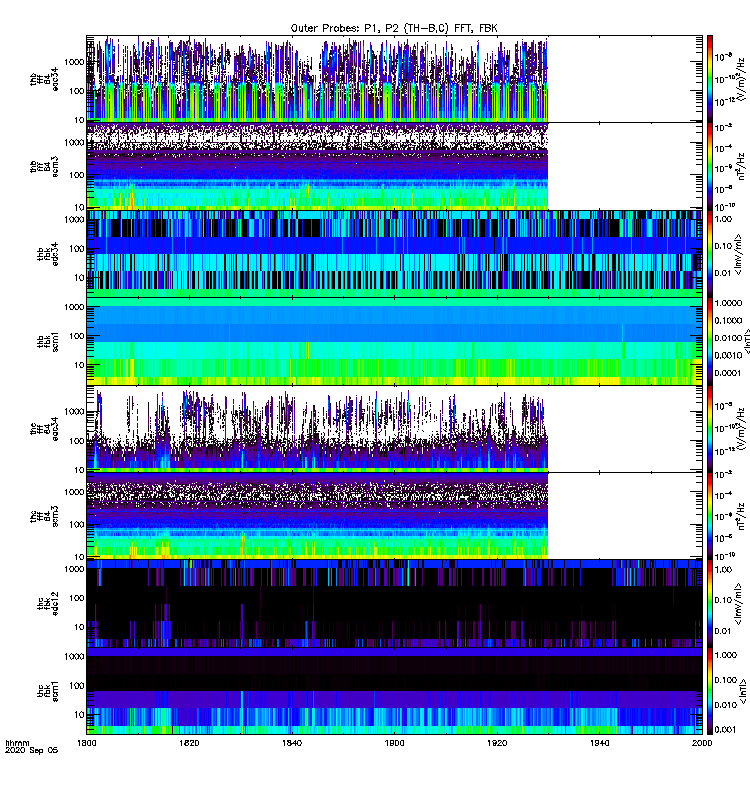Screen dimensions: 750x800
Task: Click the thb fff scm3 spectrogram panel
Action: [394, 166]
